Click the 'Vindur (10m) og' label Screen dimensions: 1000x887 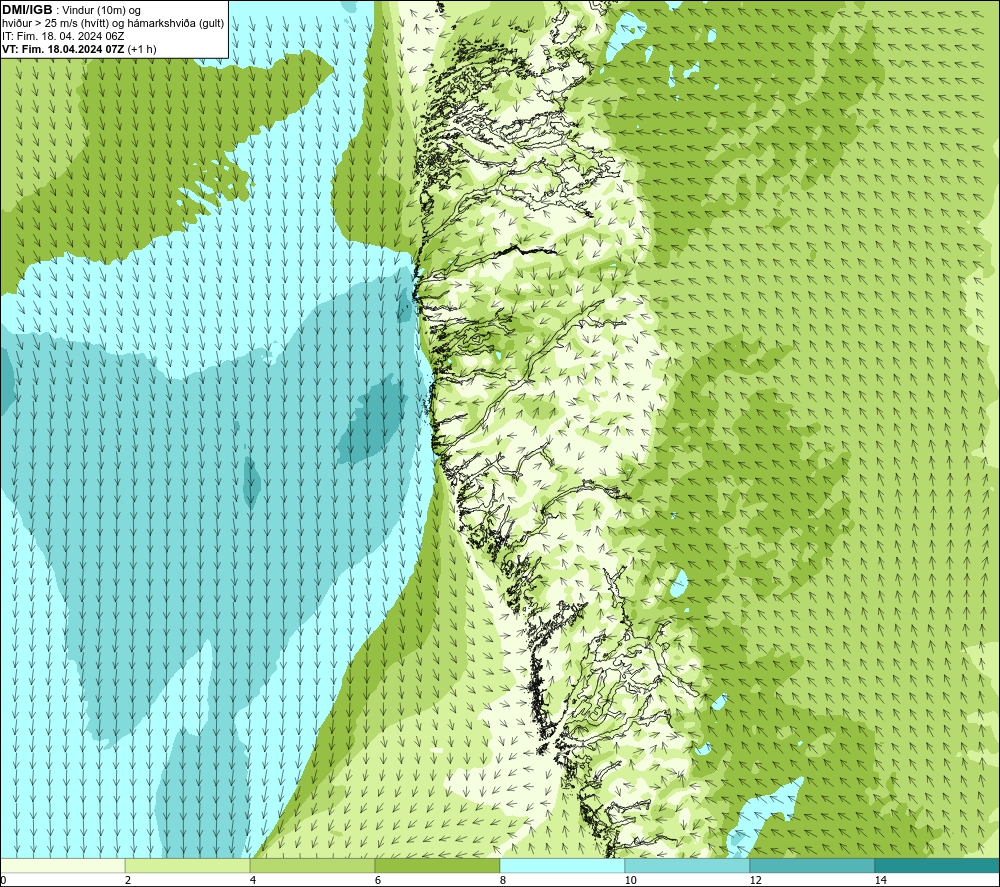pyautogui.click(x=101, y=11)
